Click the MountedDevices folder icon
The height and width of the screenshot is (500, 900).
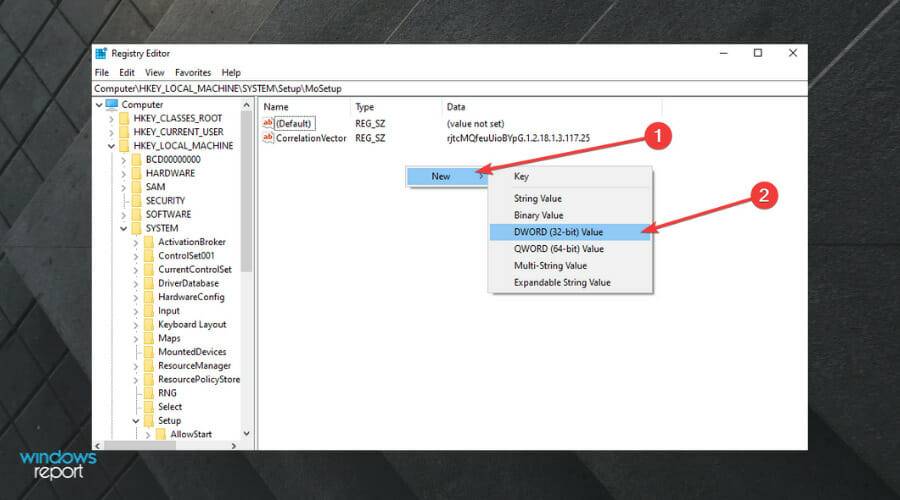149,352
